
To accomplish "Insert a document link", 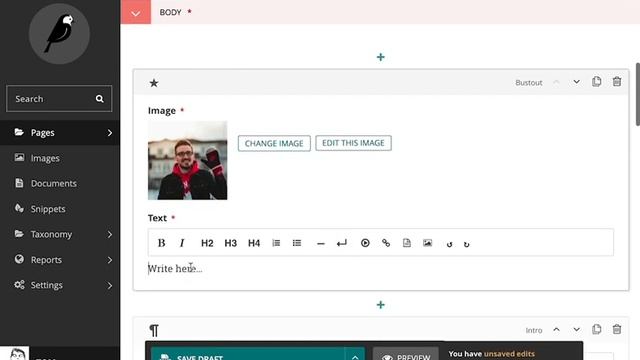I will (x=407, y=243).
